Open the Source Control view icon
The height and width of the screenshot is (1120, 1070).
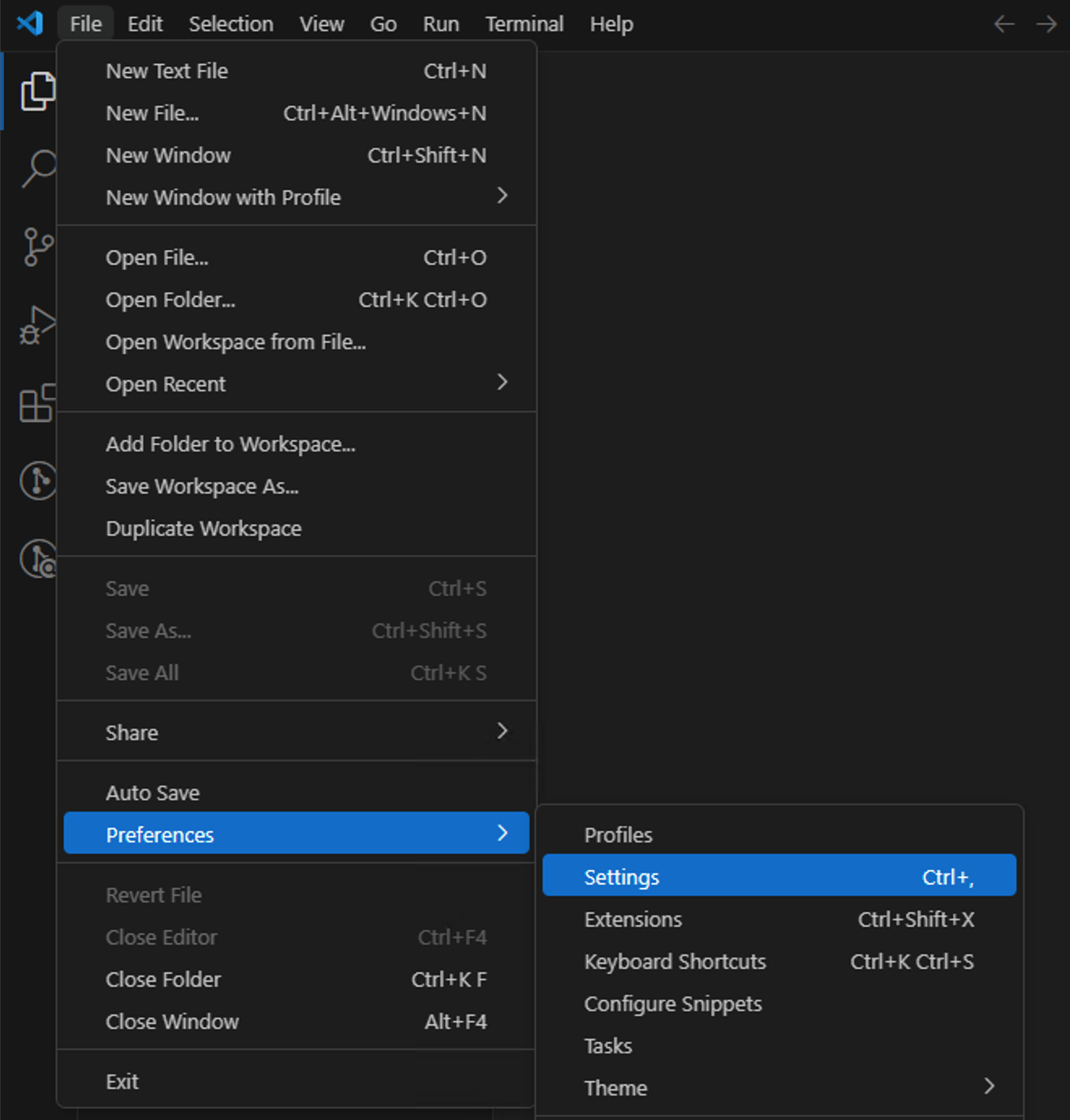click(38, 247)
